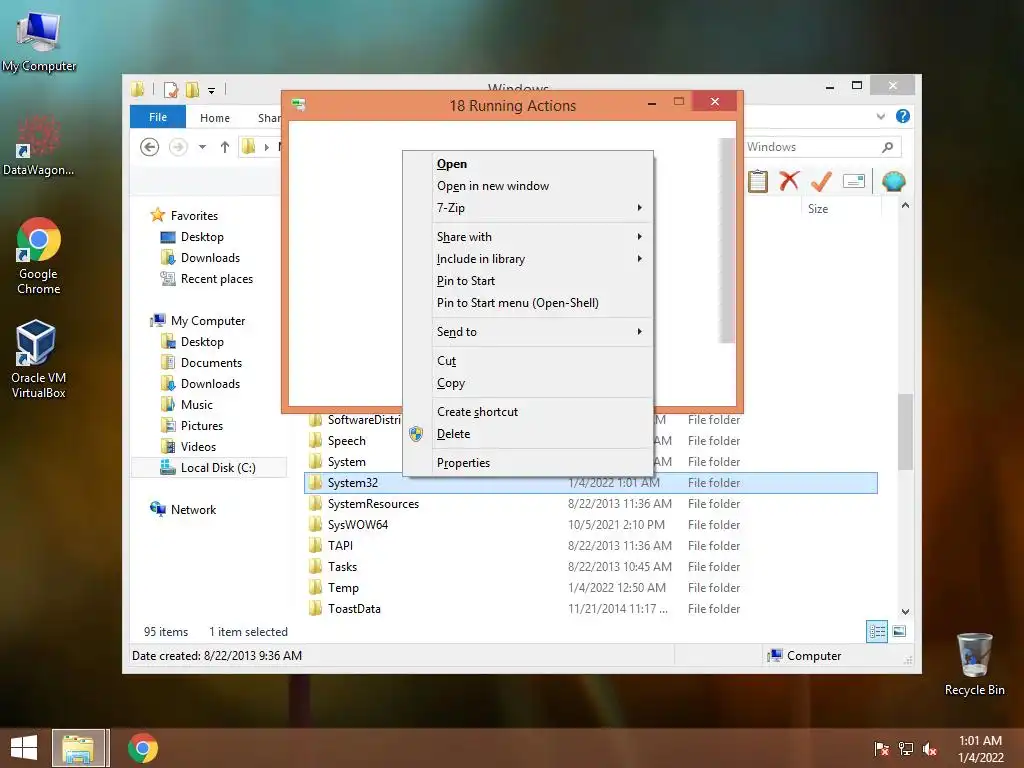Click Chrome icon in the taskbar

click(x=142, y=748)
